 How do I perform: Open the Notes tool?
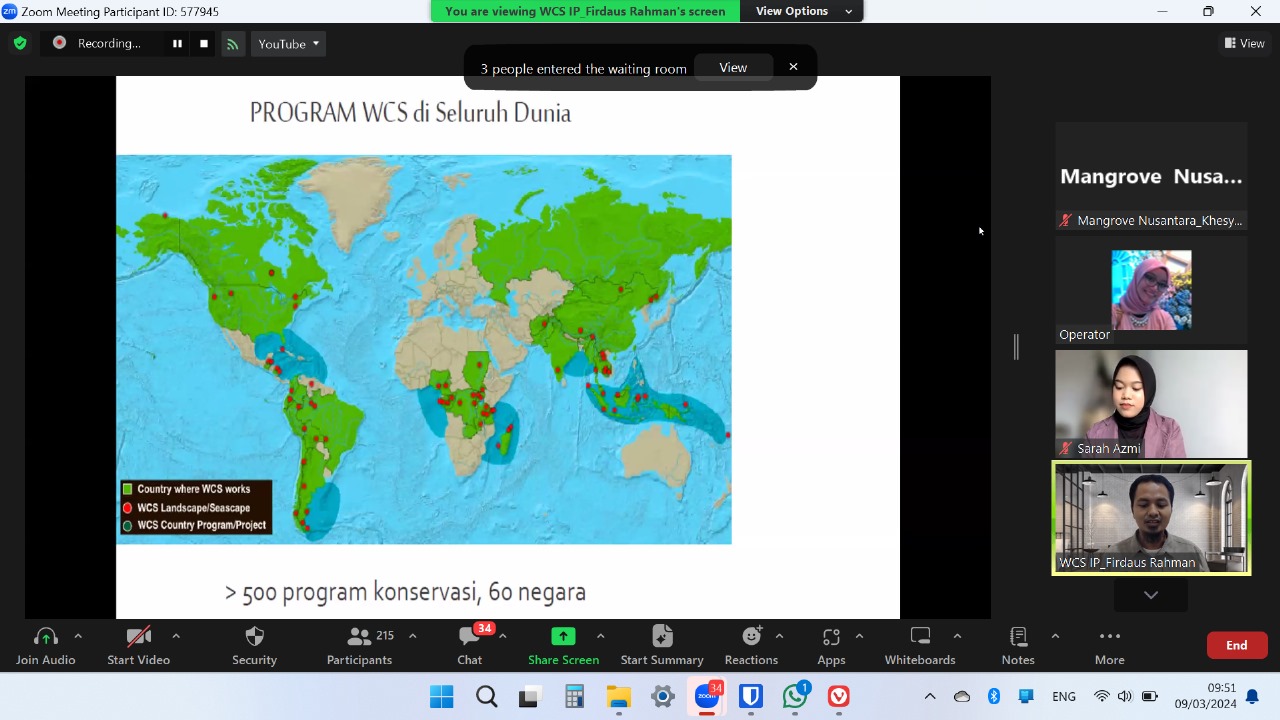1018,645
